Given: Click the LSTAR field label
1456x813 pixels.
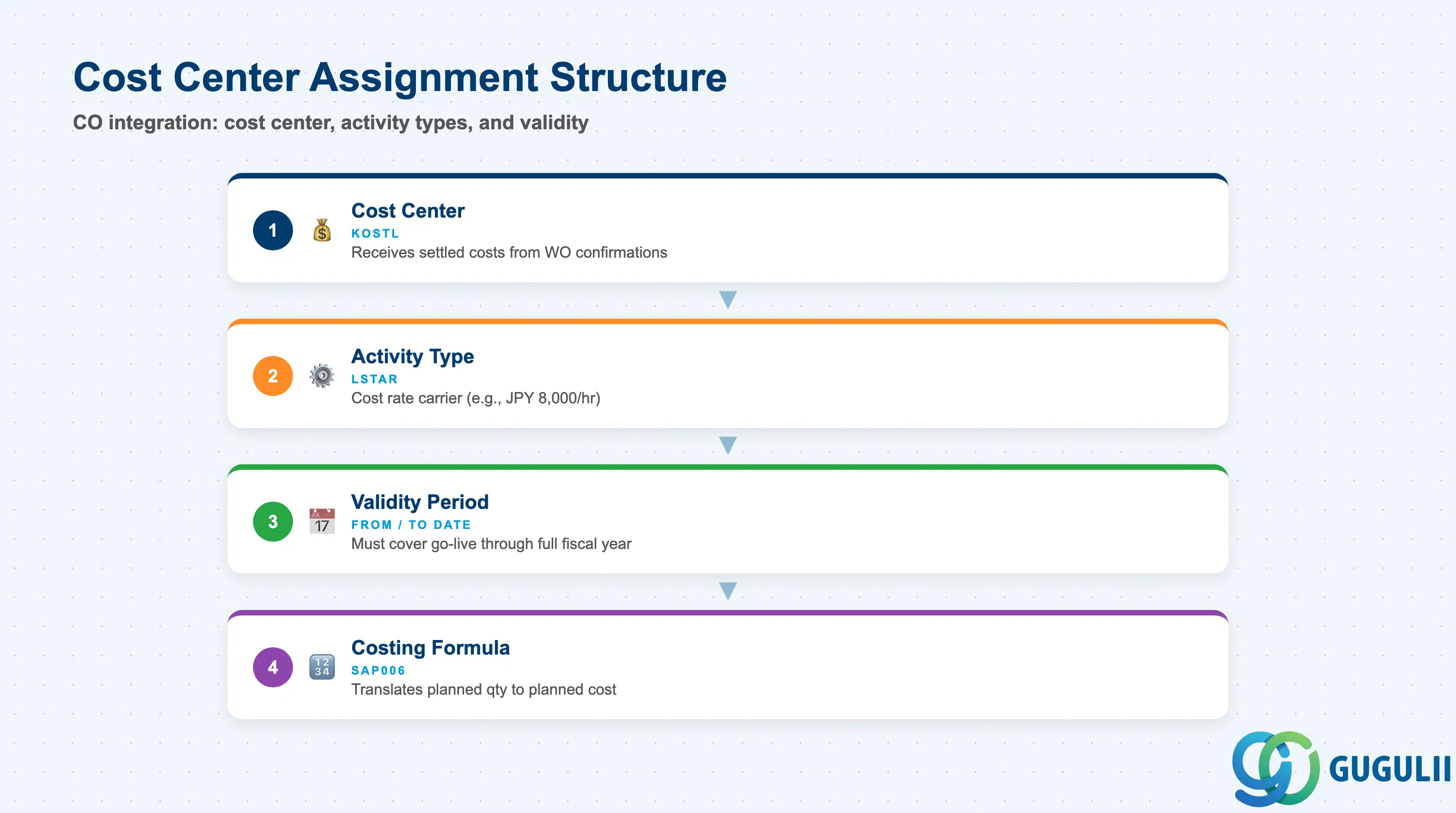Looking at the screenshot, I should pyautogui.click(x=374, y=379).
